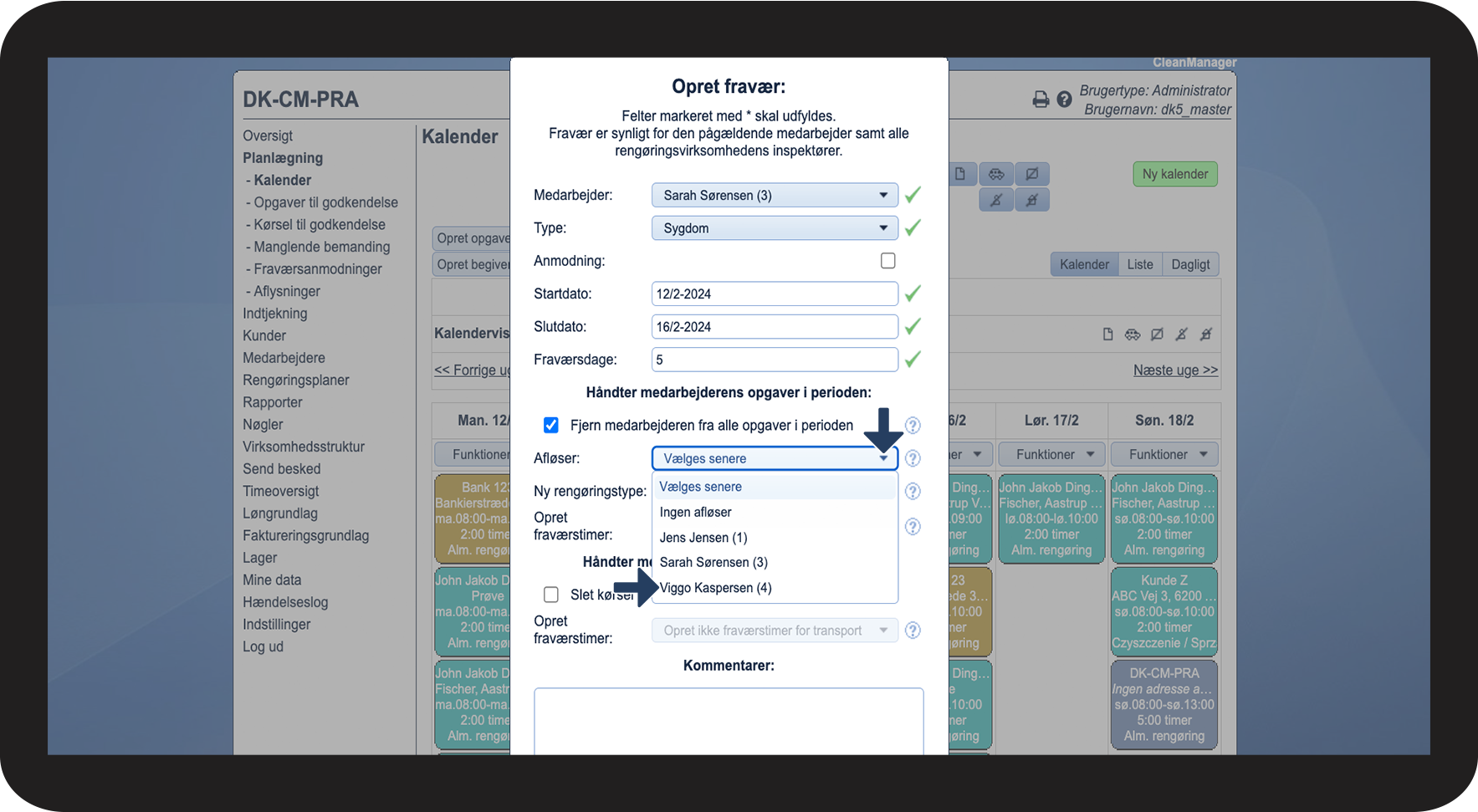Open help icon beside Fjern medarbejderen checkbox
The height and width of the screenshot is (812, 1478).
(913, 426)
